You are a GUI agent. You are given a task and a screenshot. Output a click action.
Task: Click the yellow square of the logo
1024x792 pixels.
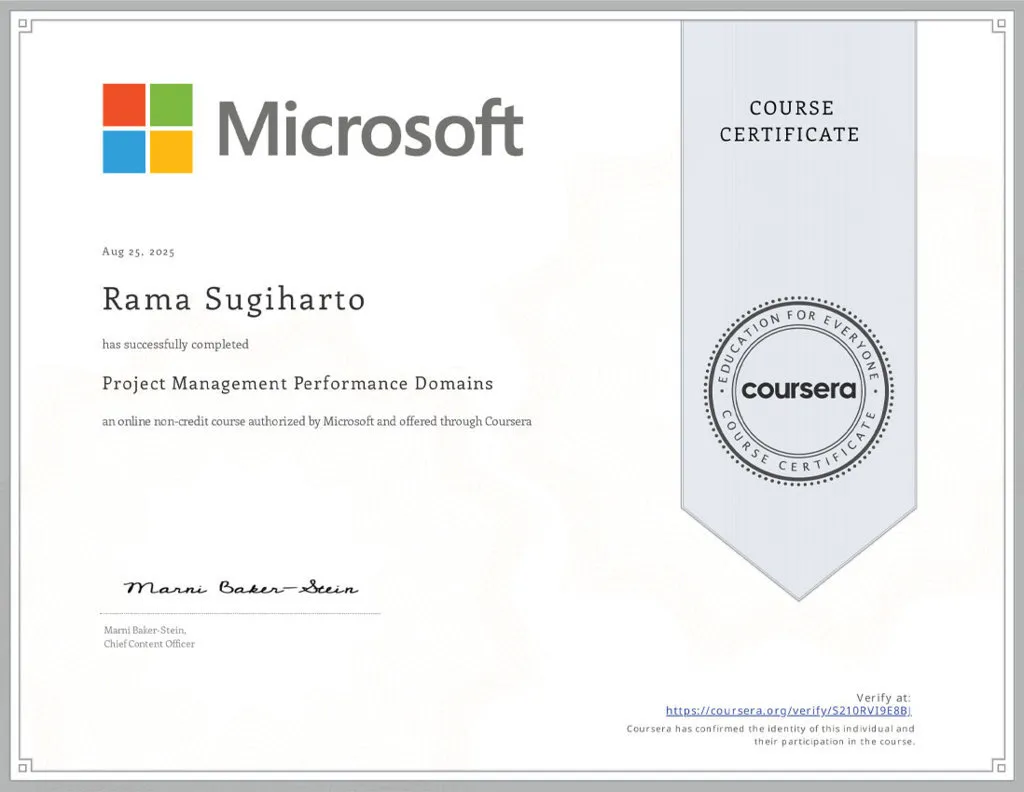(171, 151)
